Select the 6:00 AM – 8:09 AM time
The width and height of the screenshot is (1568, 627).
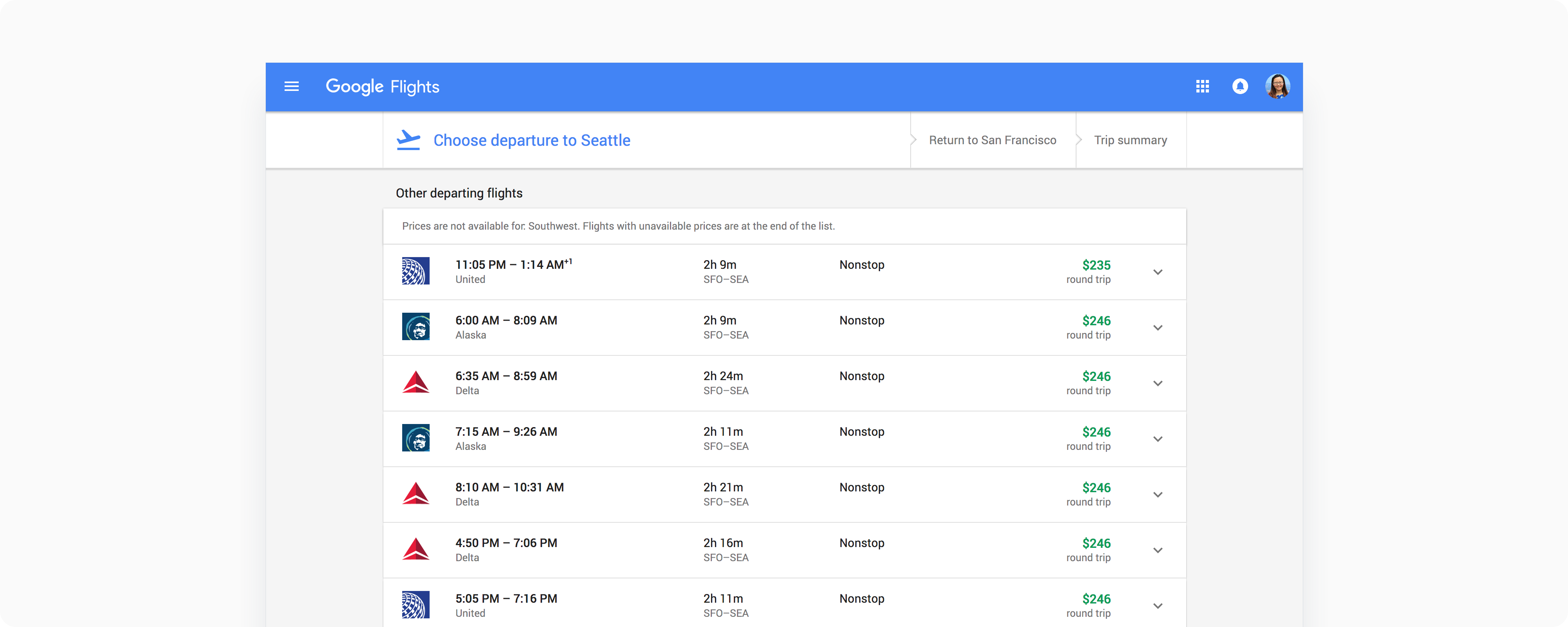(x=506, y=320)
